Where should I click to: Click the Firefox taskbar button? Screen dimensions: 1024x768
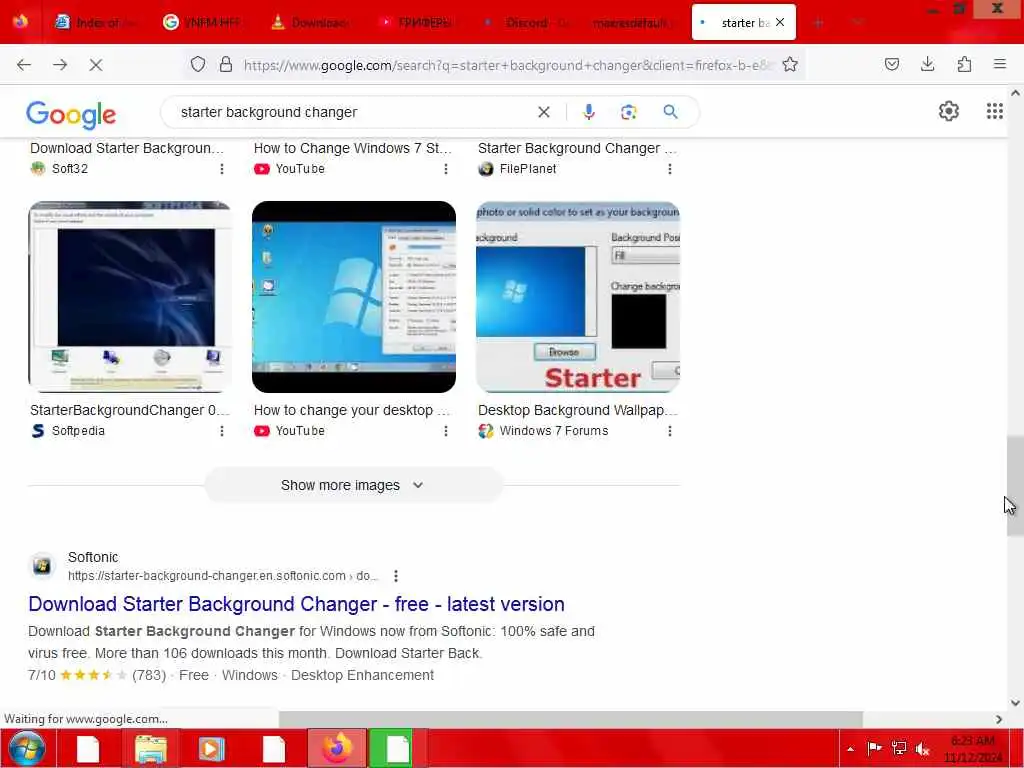(x=337, y=748)
